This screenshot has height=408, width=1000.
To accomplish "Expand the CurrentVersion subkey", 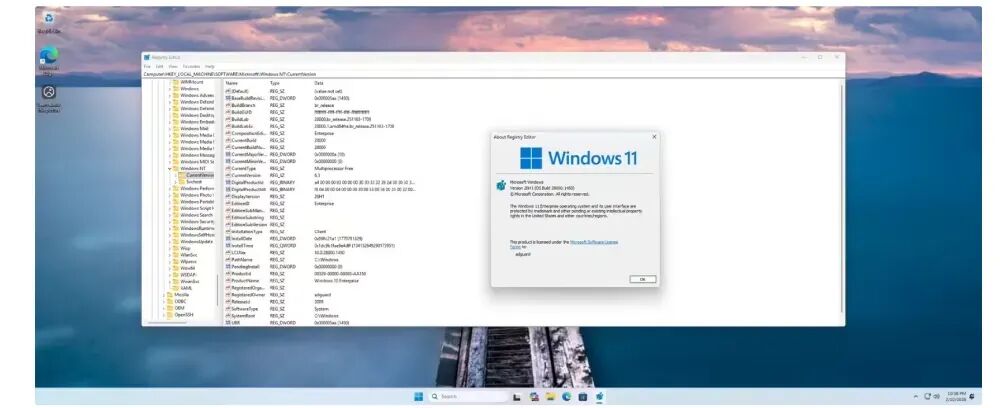I will (175, 175).
